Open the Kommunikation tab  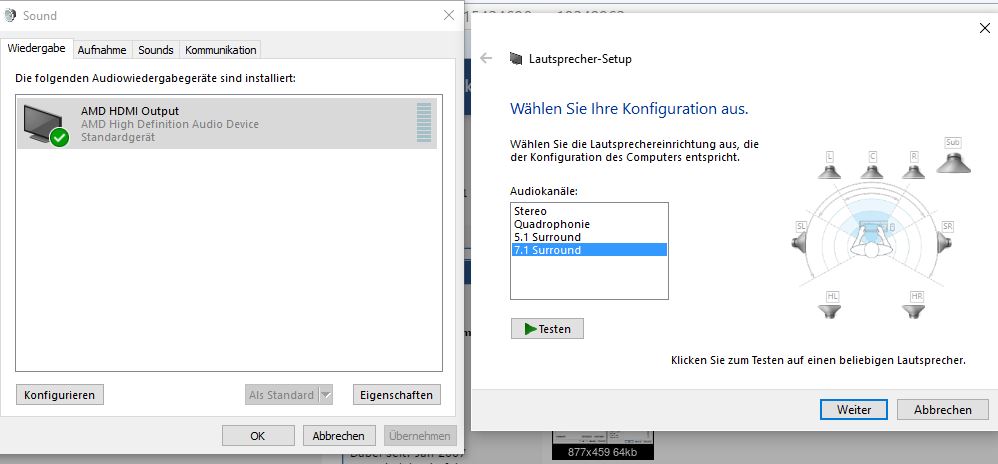(x=221, y=50)
